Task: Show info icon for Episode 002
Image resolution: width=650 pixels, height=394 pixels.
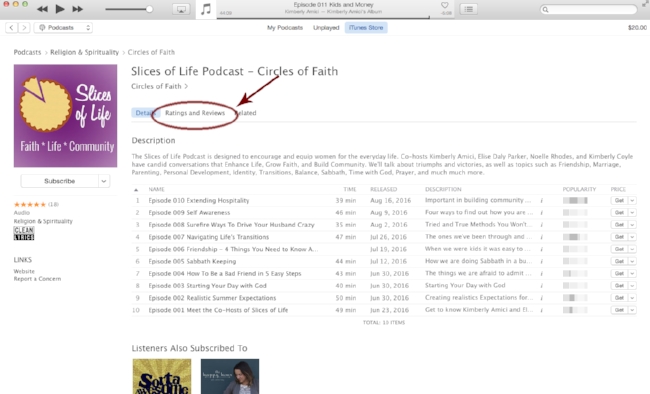Action: coord(541,298)
